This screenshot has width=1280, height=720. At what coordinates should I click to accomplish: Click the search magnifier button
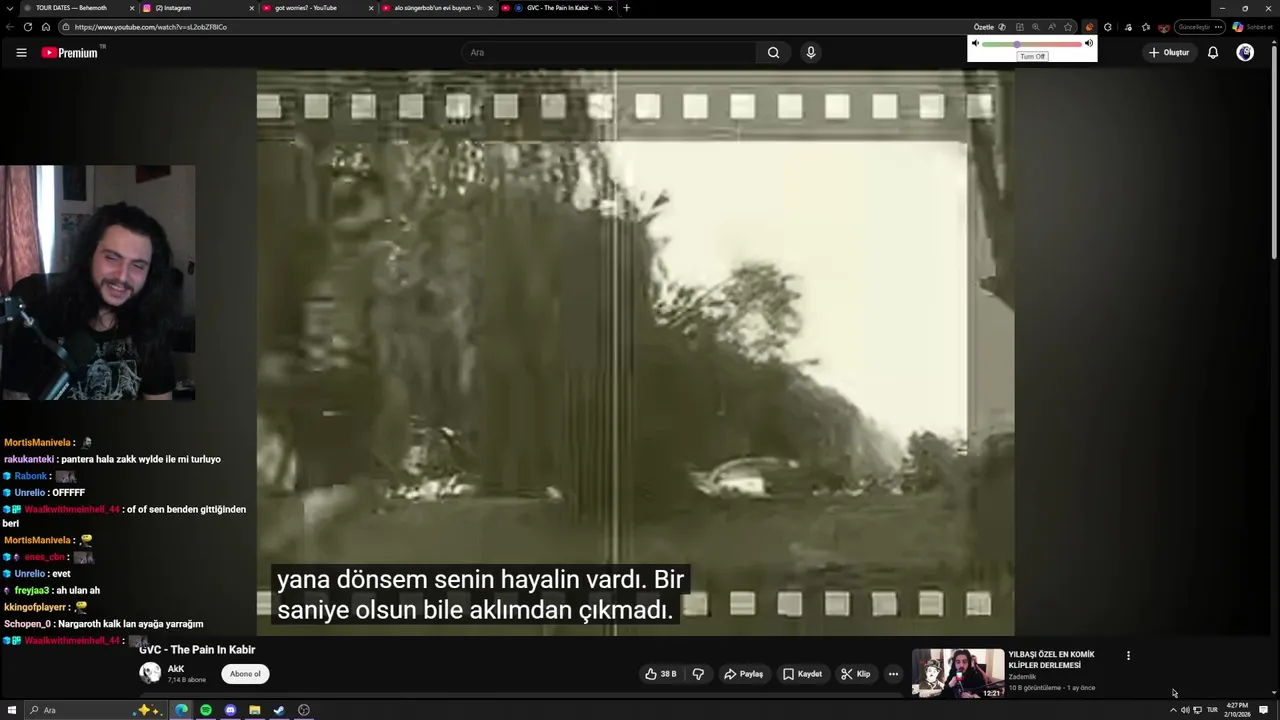773,52
